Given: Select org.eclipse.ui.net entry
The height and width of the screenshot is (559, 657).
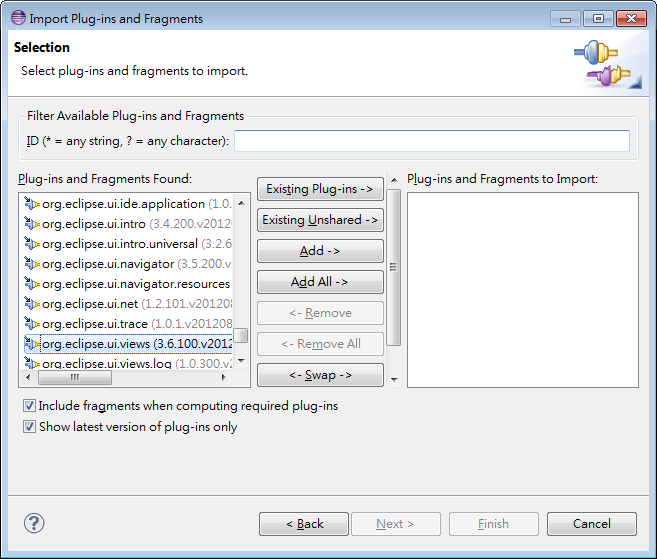Looking at the screenshot, I should [x=128, y=304].
